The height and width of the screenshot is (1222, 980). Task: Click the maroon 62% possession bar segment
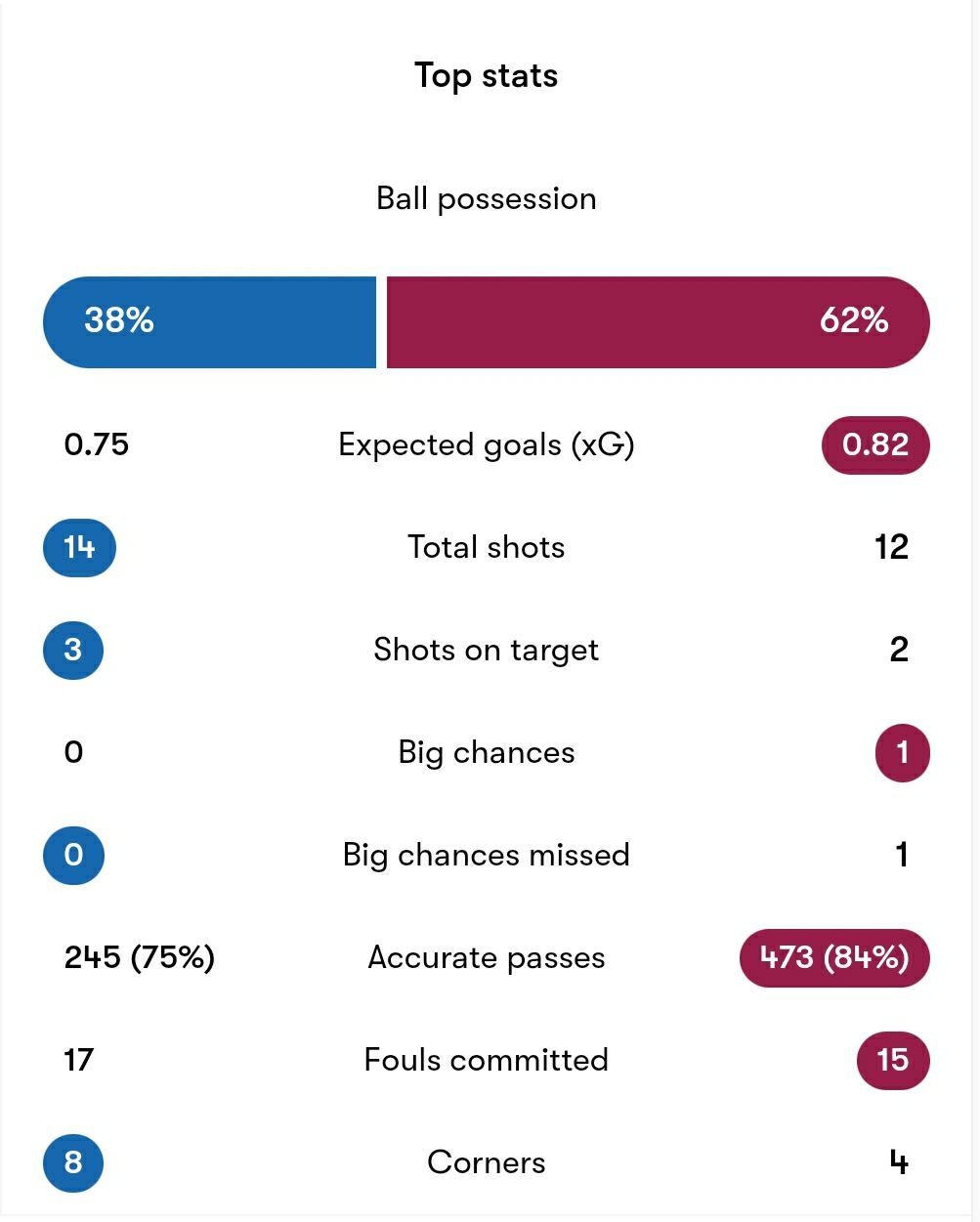point(659,322)
